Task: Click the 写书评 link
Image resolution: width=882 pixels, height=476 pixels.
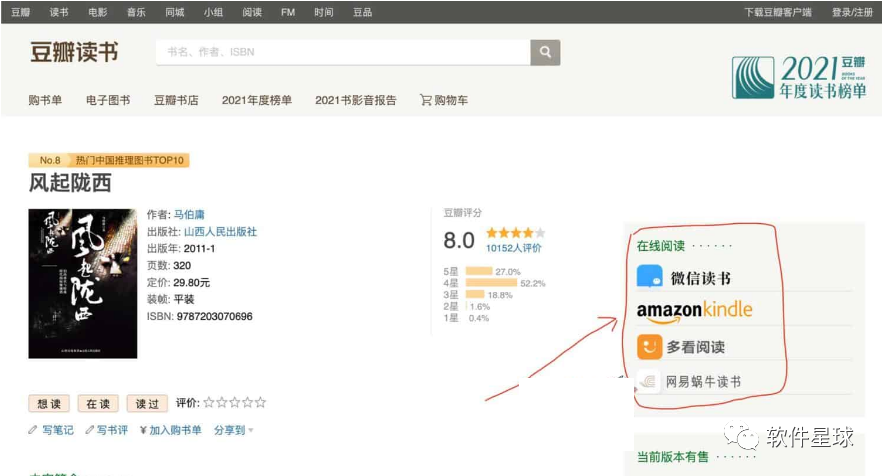Action: coord(112,430)
